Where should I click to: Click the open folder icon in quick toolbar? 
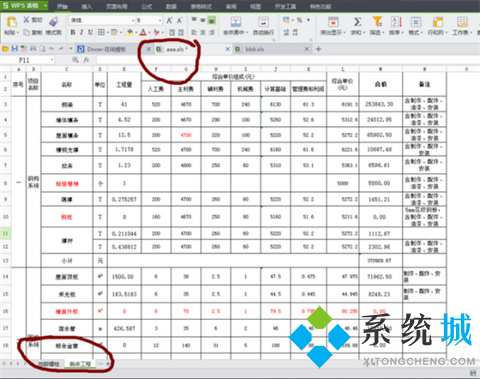click(x=5, y=49)
